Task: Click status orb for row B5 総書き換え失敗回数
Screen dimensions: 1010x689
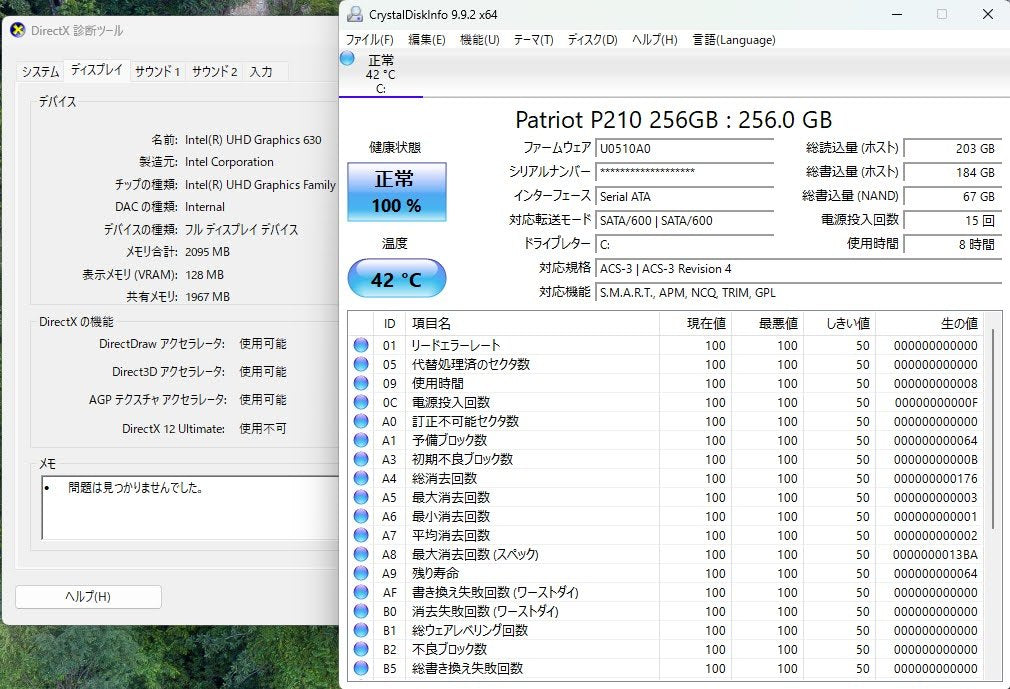Action: pyautogui.click(x=361, y=668)
